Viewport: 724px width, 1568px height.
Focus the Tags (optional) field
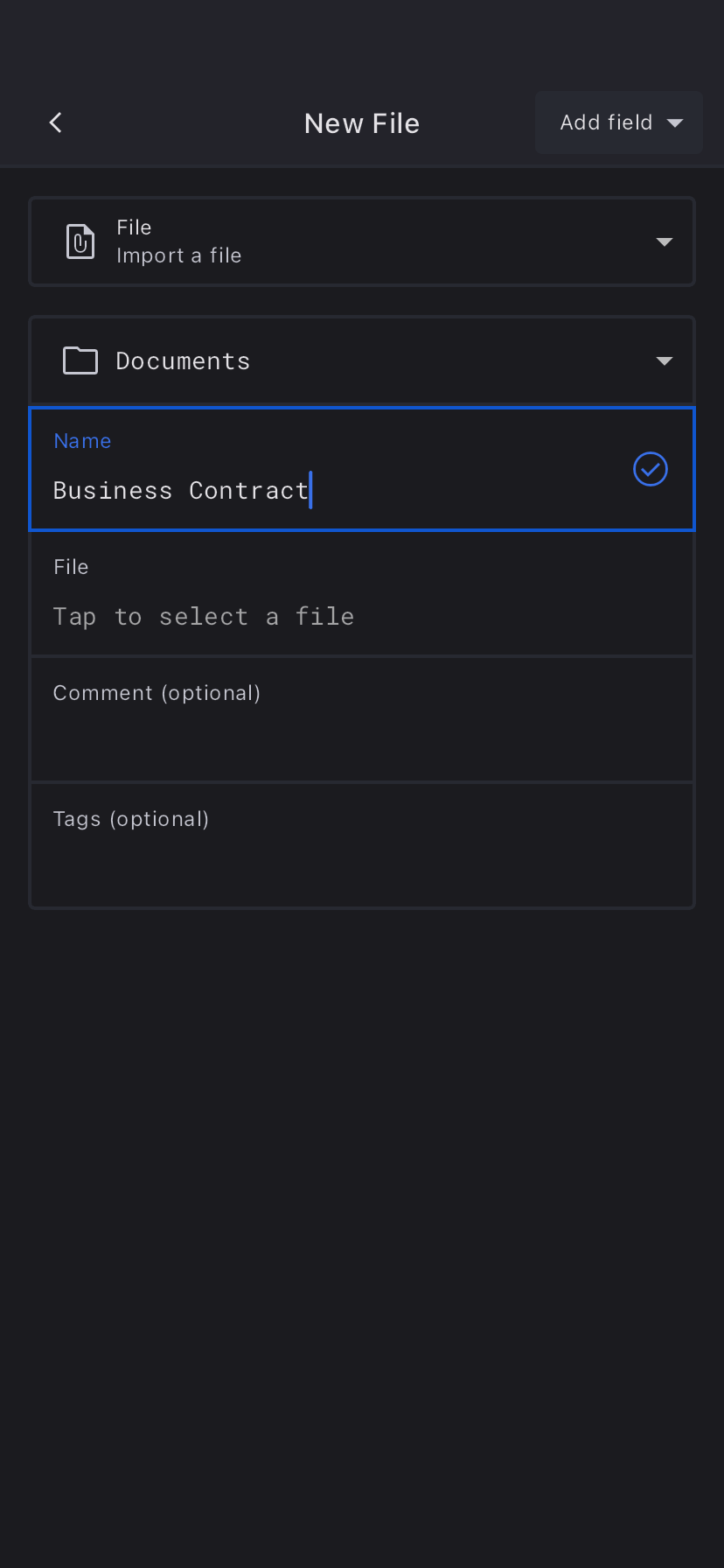point(362,845)
